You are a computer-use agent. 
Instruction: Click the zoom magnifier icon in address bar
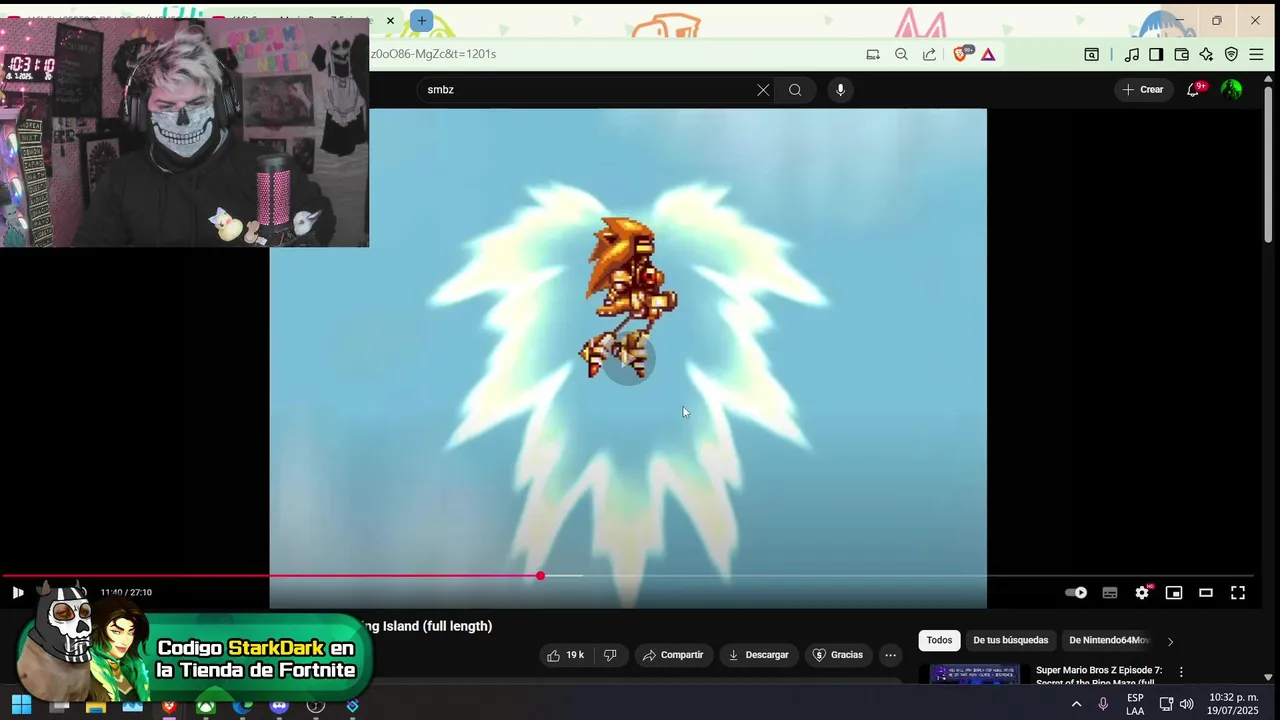tap(901, 55)
